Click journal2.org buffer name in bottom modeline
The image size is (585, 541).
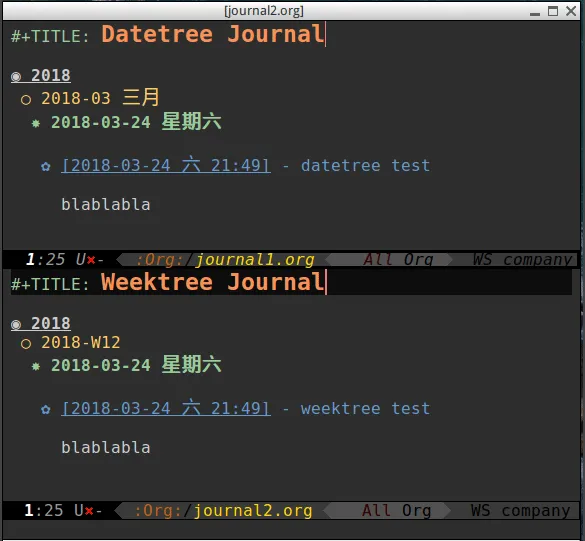coord(253,511)
